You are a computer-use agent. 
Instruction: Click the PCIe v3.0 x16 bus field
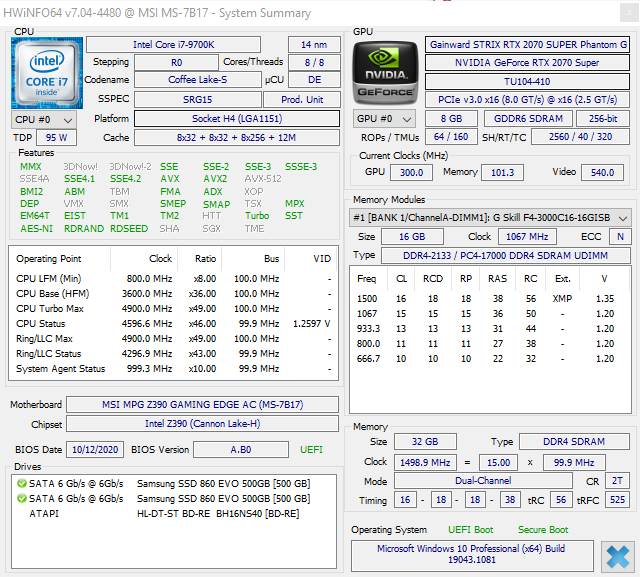tap(527, 100)
